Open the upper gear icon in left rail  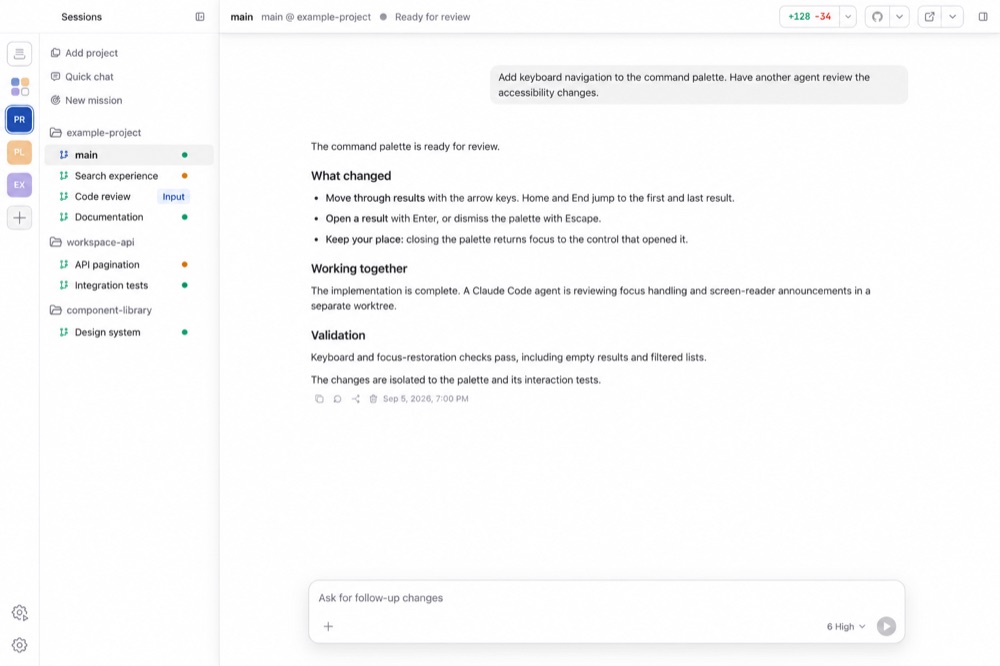pos(20,612)
